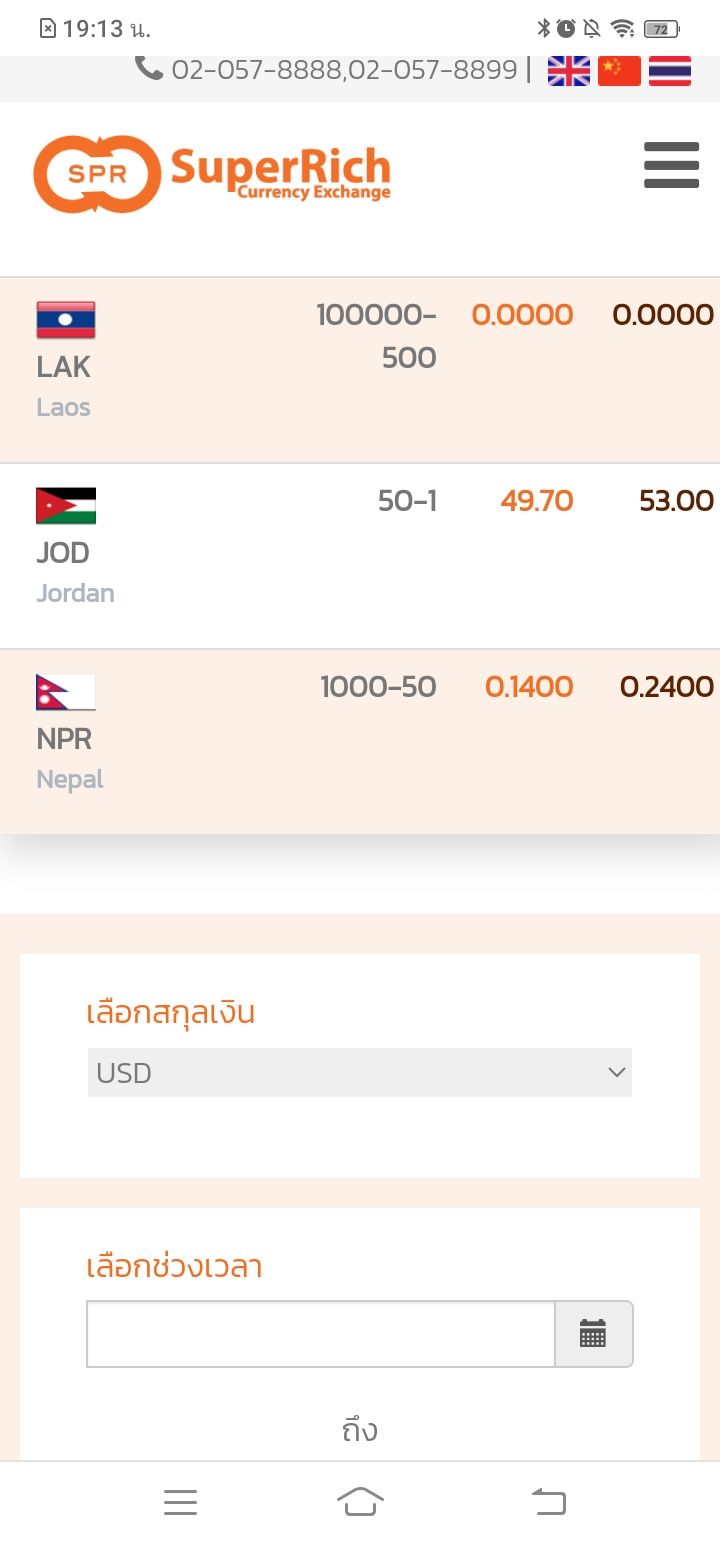
Task: Switch language to Chinese via China flag
Action: coord(619,70)
